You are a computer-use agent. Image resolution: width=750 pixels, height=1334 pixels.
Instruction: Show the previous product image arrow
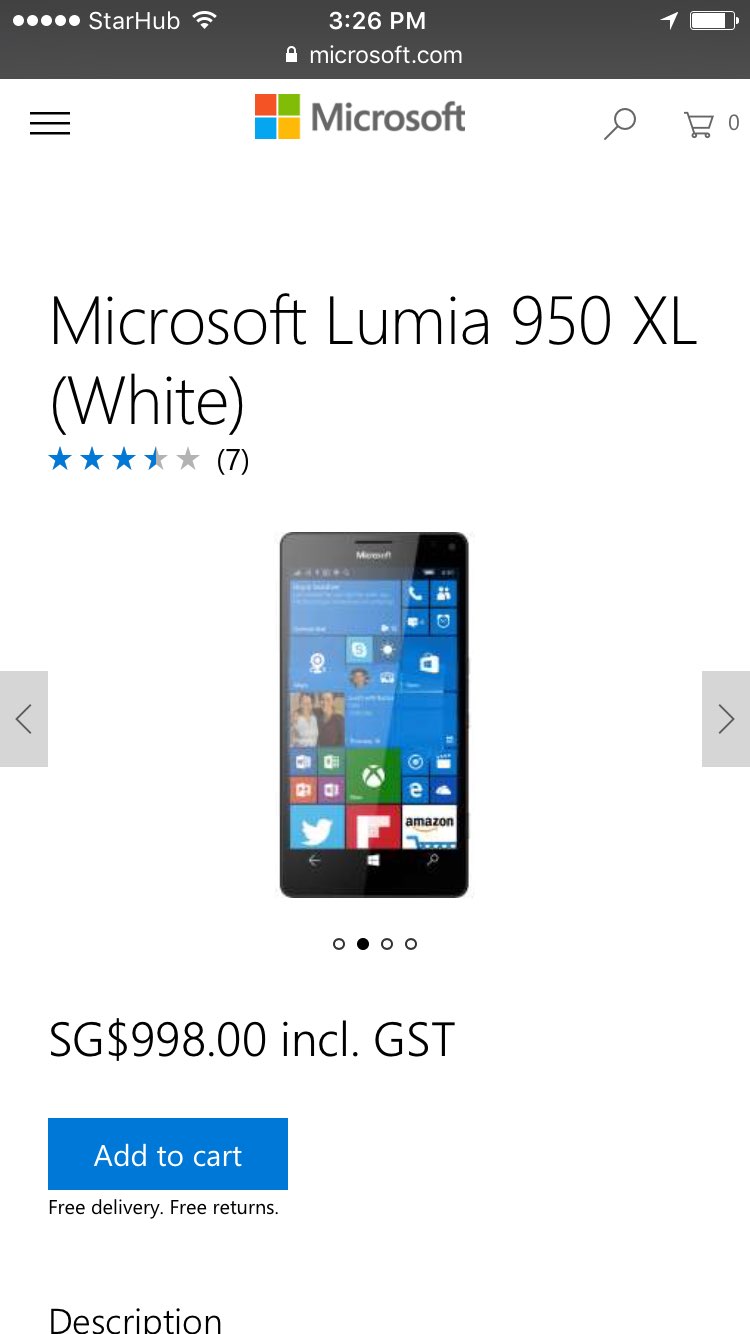pos(24,719)
